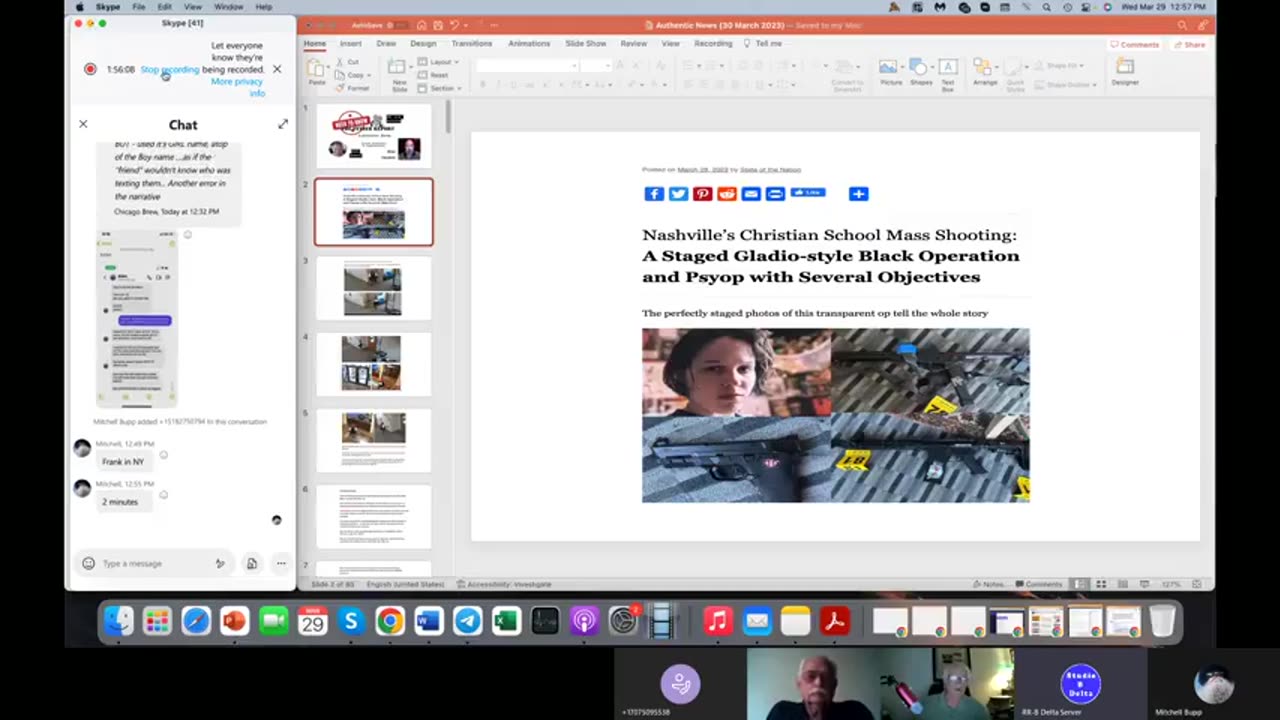Select slide 3 thumbnail

373,289
